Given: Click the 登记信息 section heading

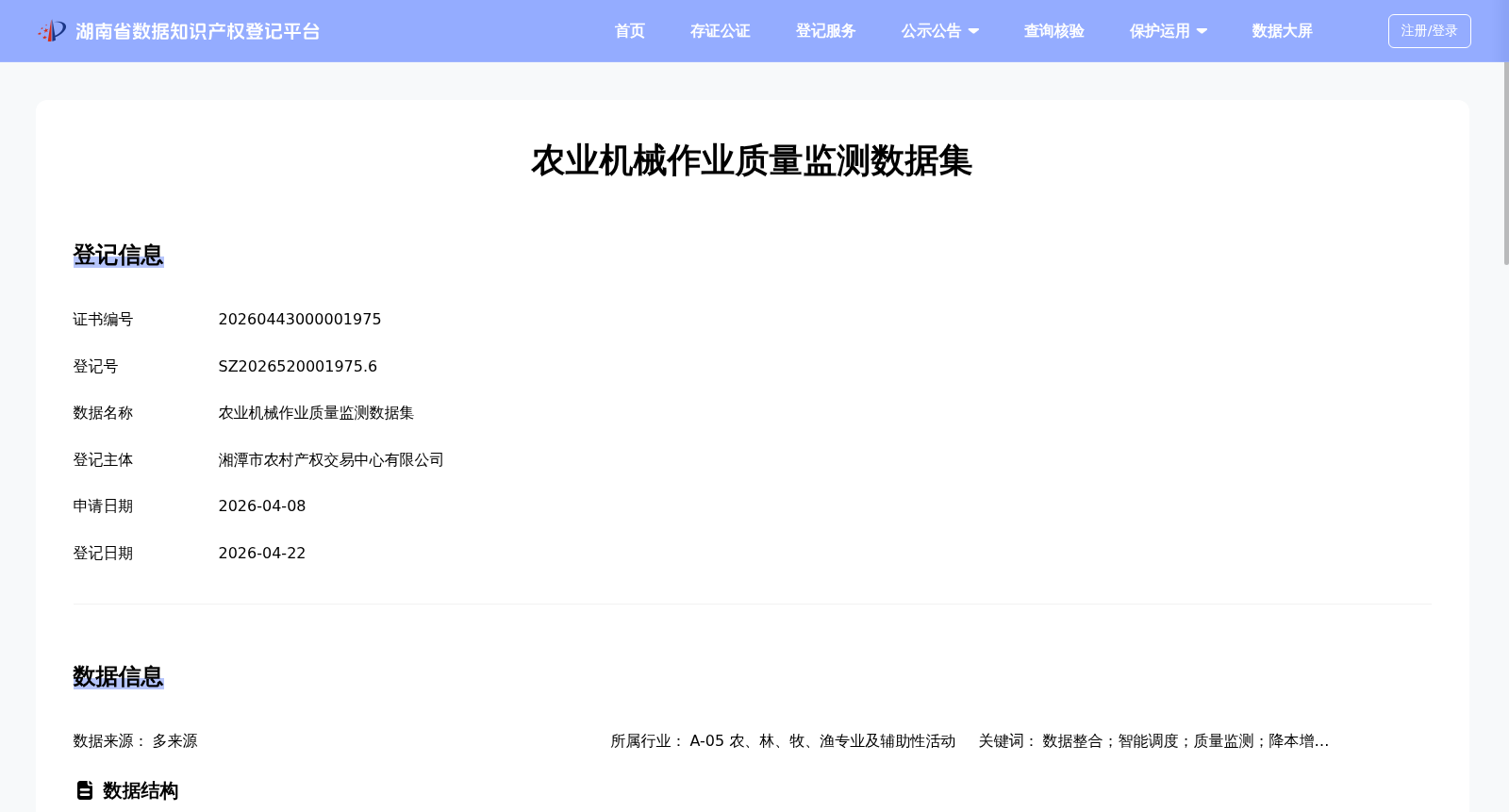Looking at the screenshot, I should click(x=119, y=255).
